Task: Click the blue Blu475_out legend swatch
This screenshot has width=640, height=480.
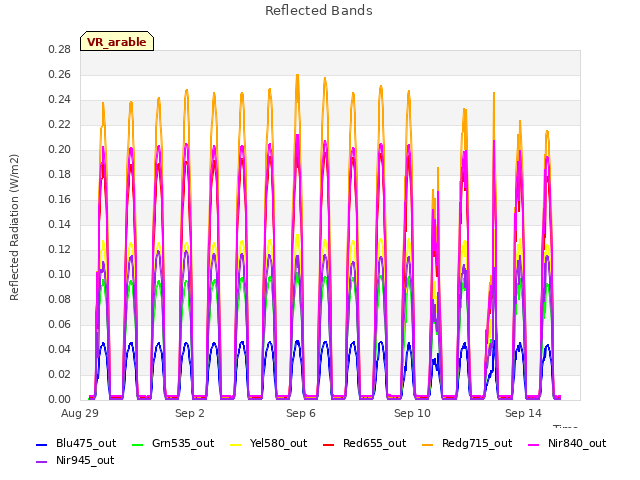Action: click(42, 444)
